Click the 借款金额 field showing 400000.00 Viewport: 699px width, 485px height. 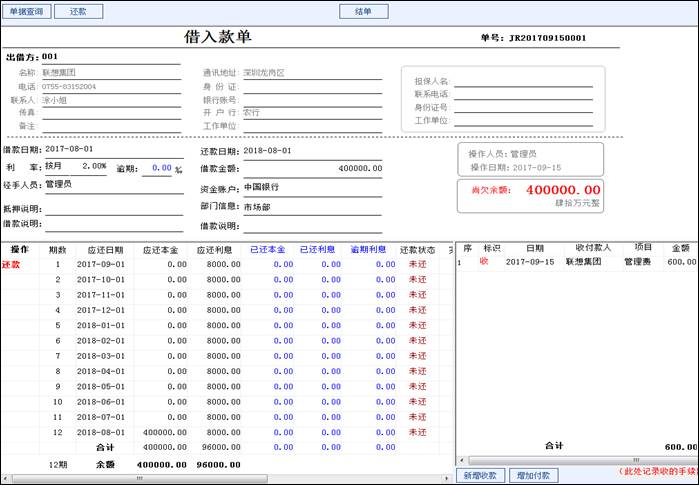click(312, 168)
